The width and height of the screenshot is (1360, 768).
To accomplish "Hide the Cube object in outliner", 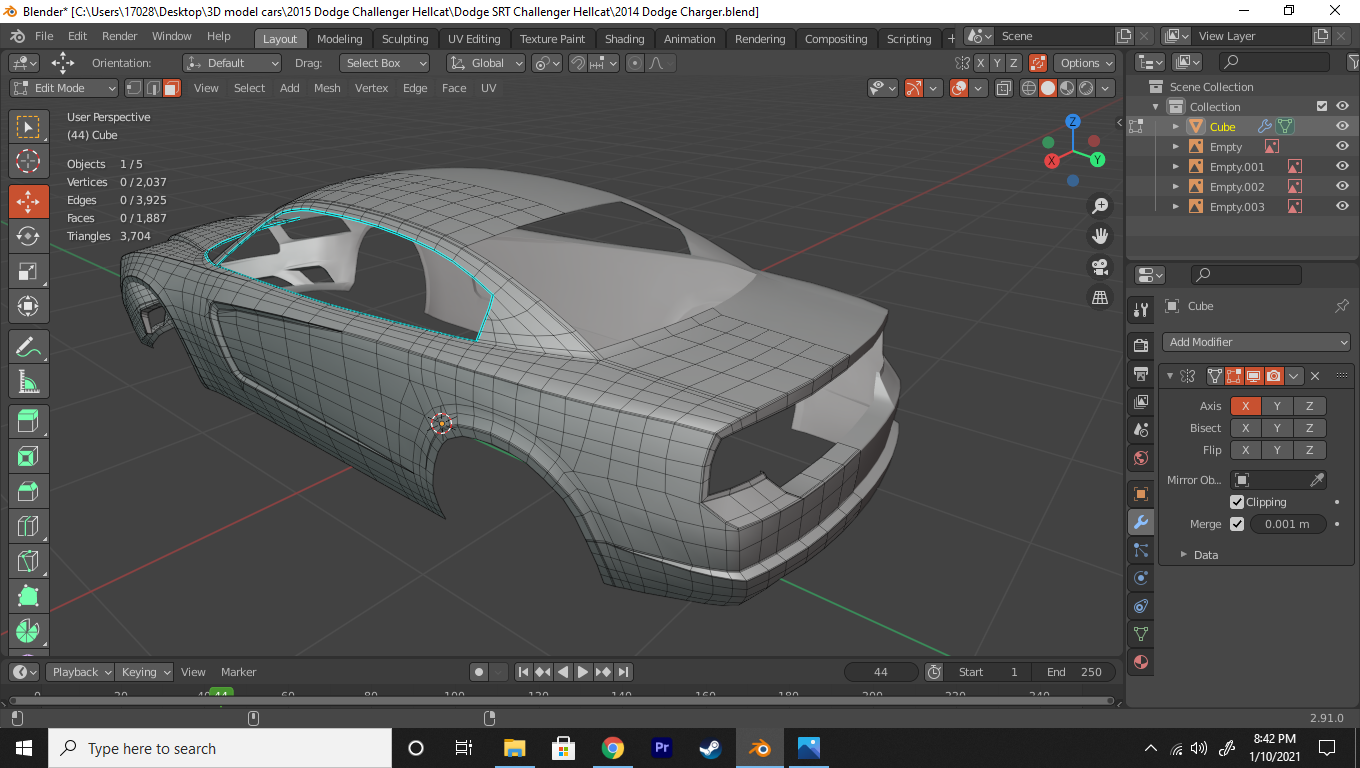I will click(x=1342, y=127).
